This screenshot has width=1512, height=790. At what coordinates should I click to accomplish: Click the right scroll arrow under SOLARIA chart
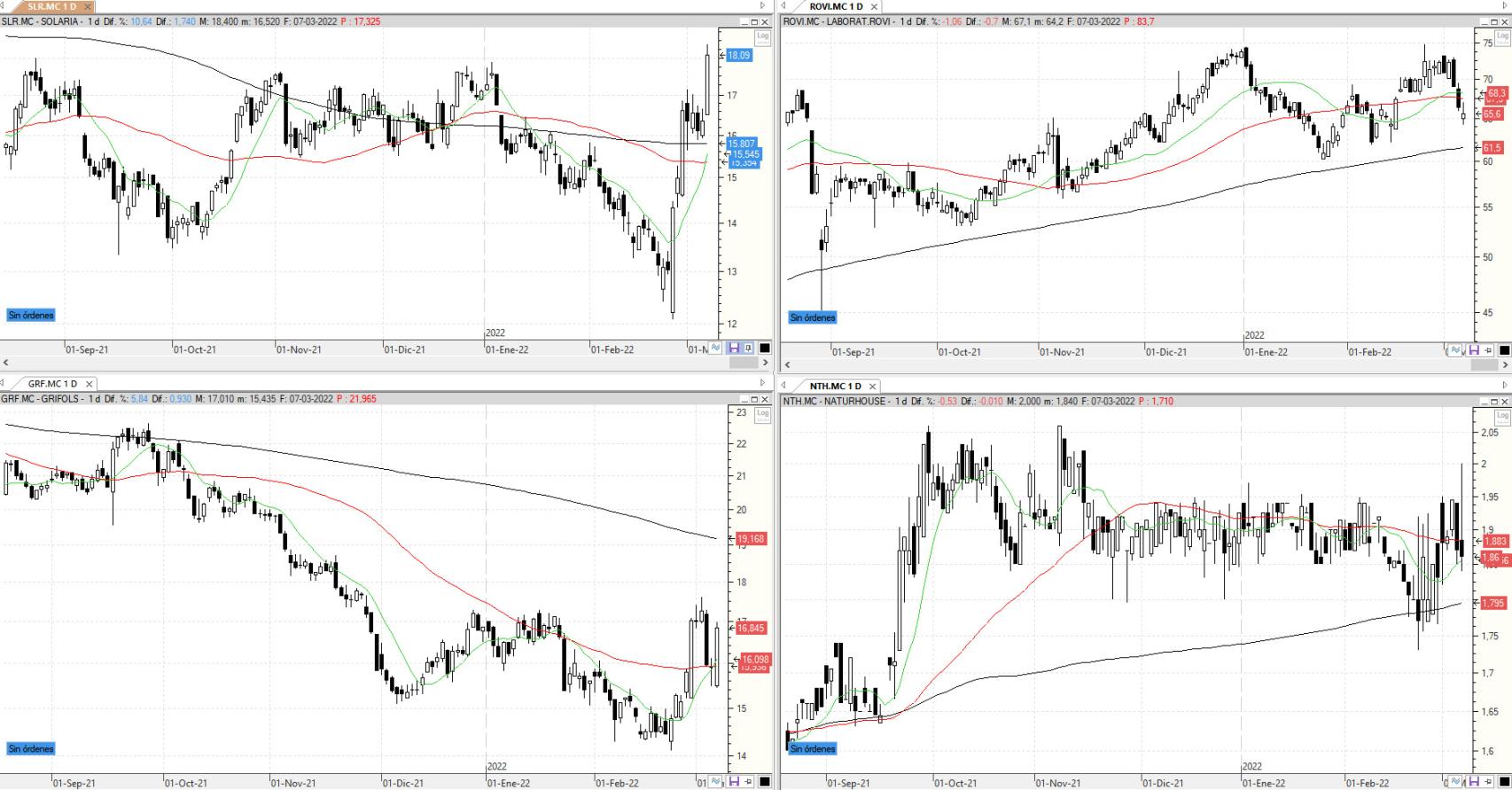pyautogui.click(x=765, y=363)
